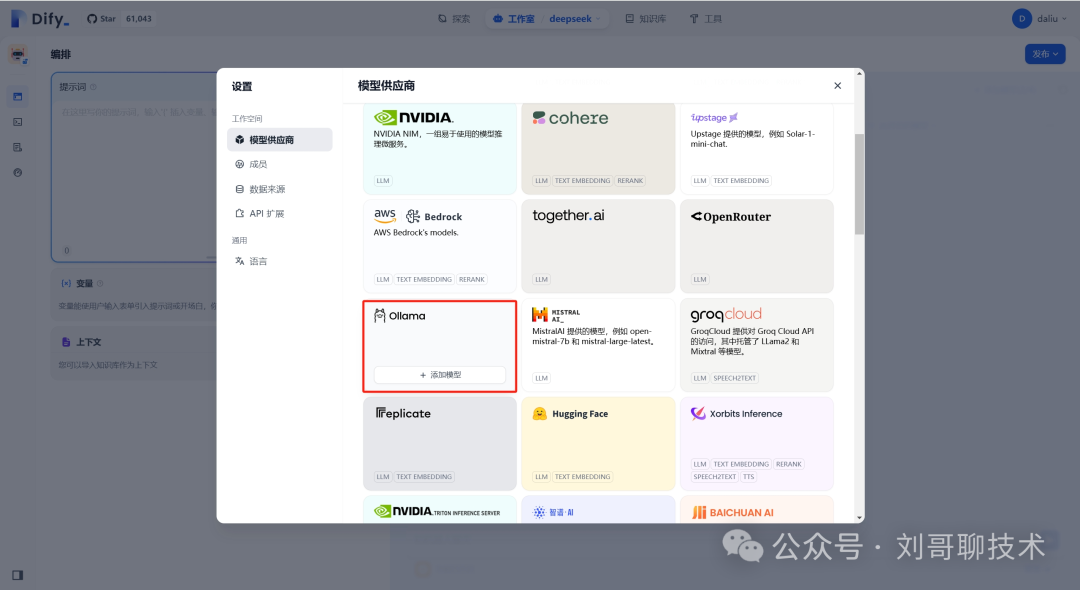Click the 上下文 section icon
Image resolution: width=1080 pixels, height=590 pixels.
click(x=66, y=341)
